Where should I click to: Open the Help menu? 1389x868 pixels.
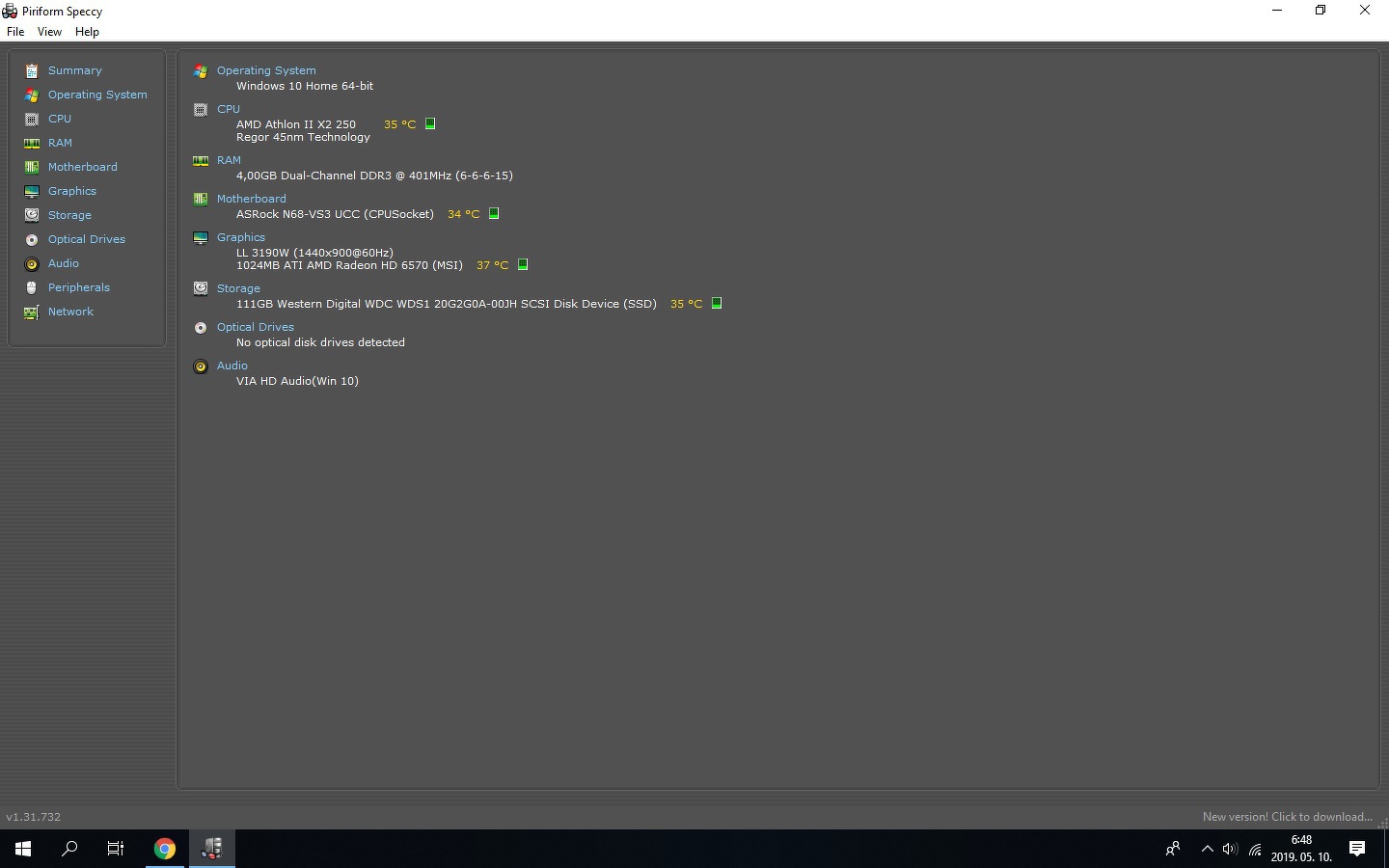pyautogui.click(x=87, y=32)
